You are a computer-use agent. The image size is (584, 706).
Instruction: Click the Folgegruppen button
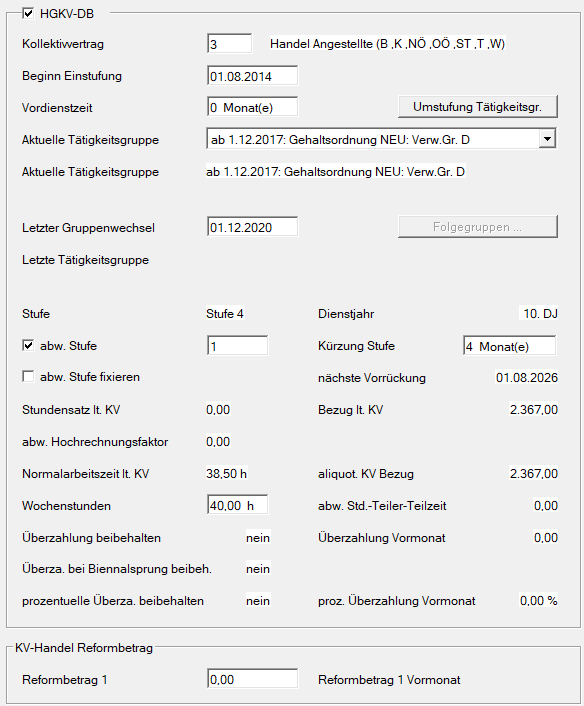478,226
